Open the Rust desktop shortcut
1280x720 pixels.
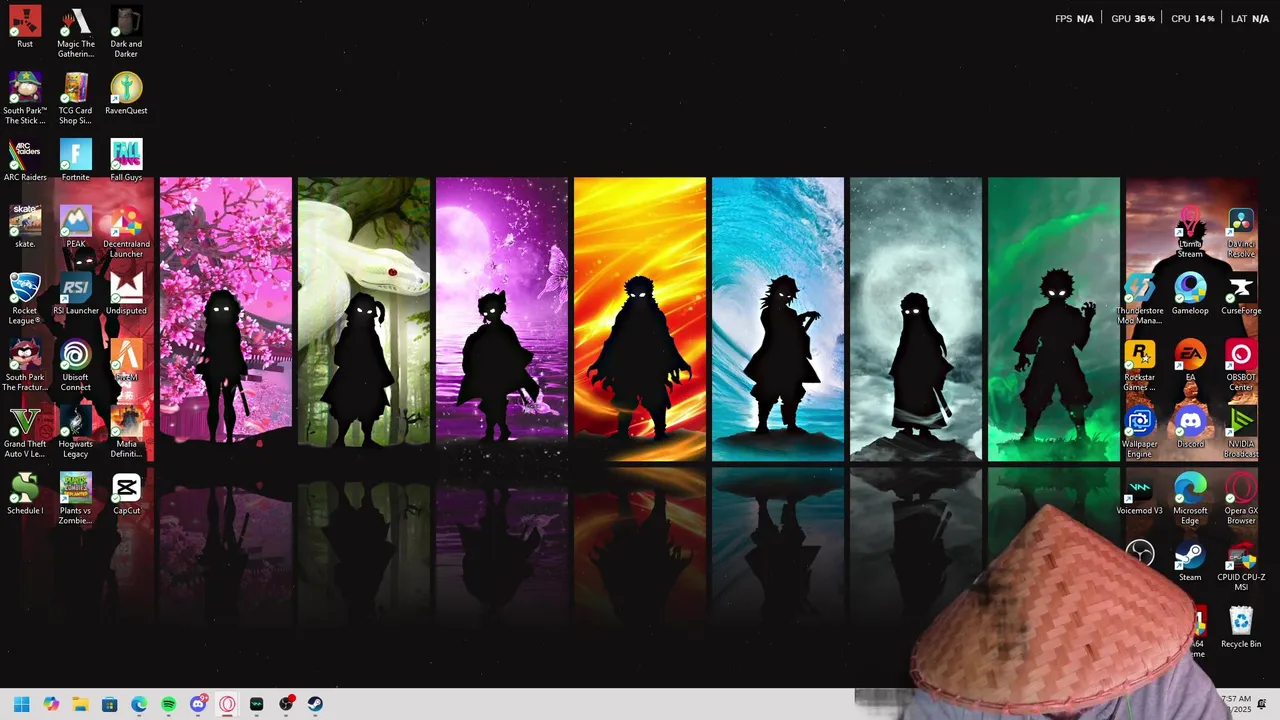[25, 27]
